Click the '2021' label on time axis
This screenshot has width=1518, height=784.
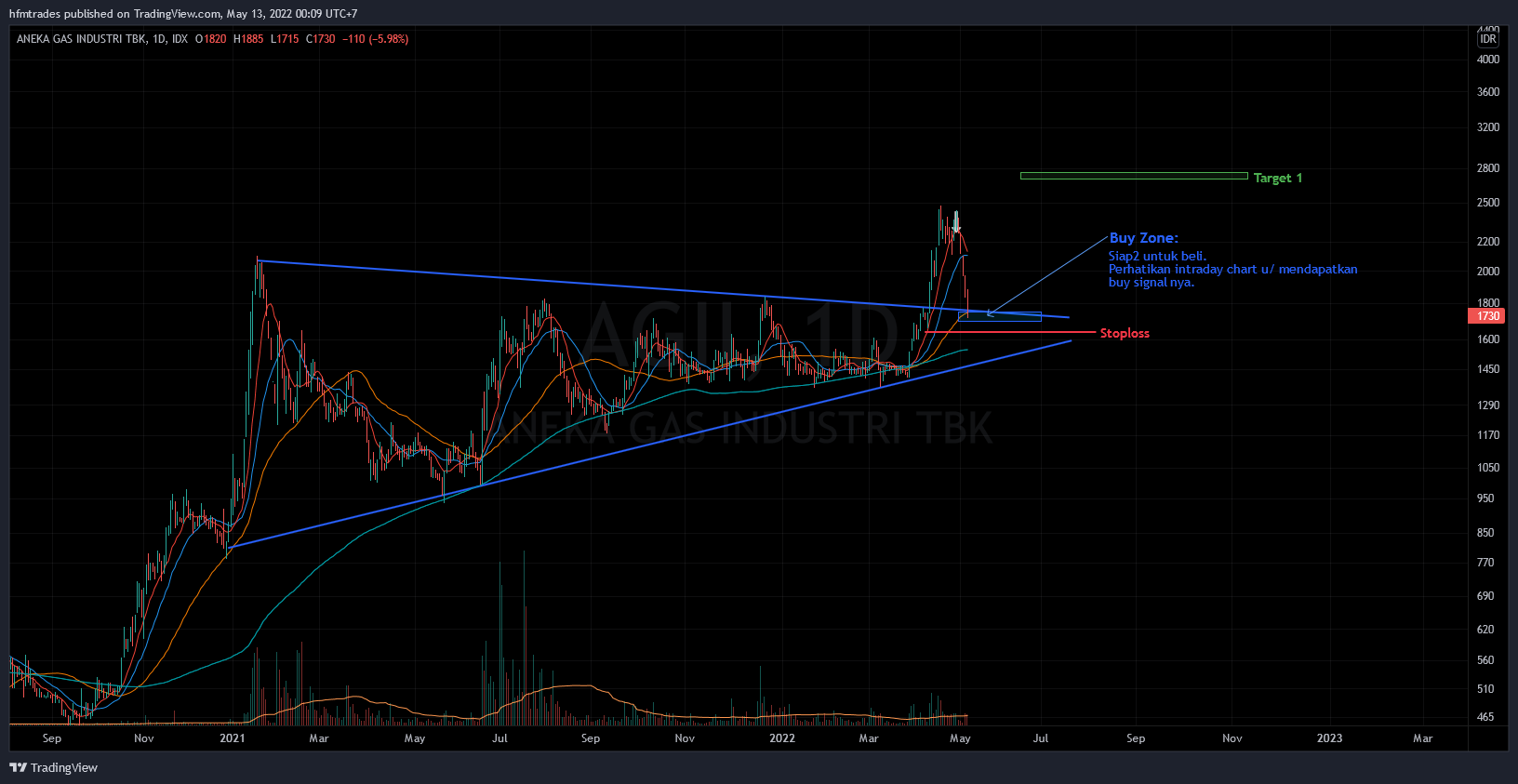pyautogui.click(x=233, y=738)
